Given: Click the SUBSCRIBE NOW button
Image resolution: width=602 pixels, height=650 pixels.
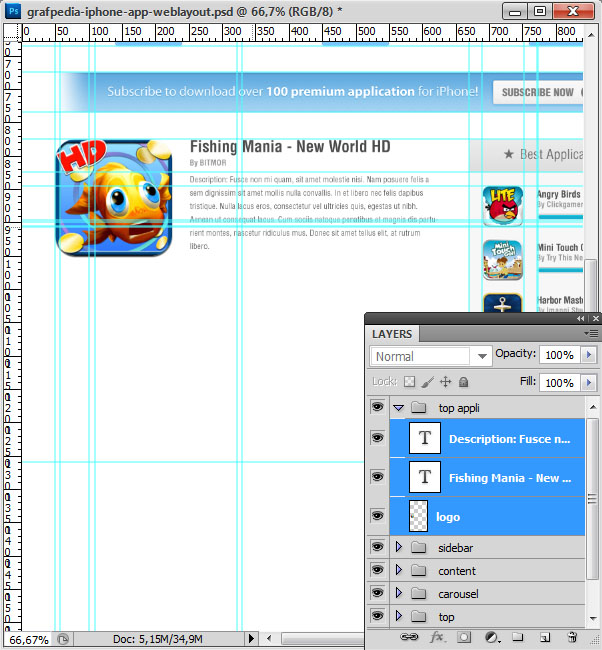Looking at the screenshot, I should coord(538,92).
